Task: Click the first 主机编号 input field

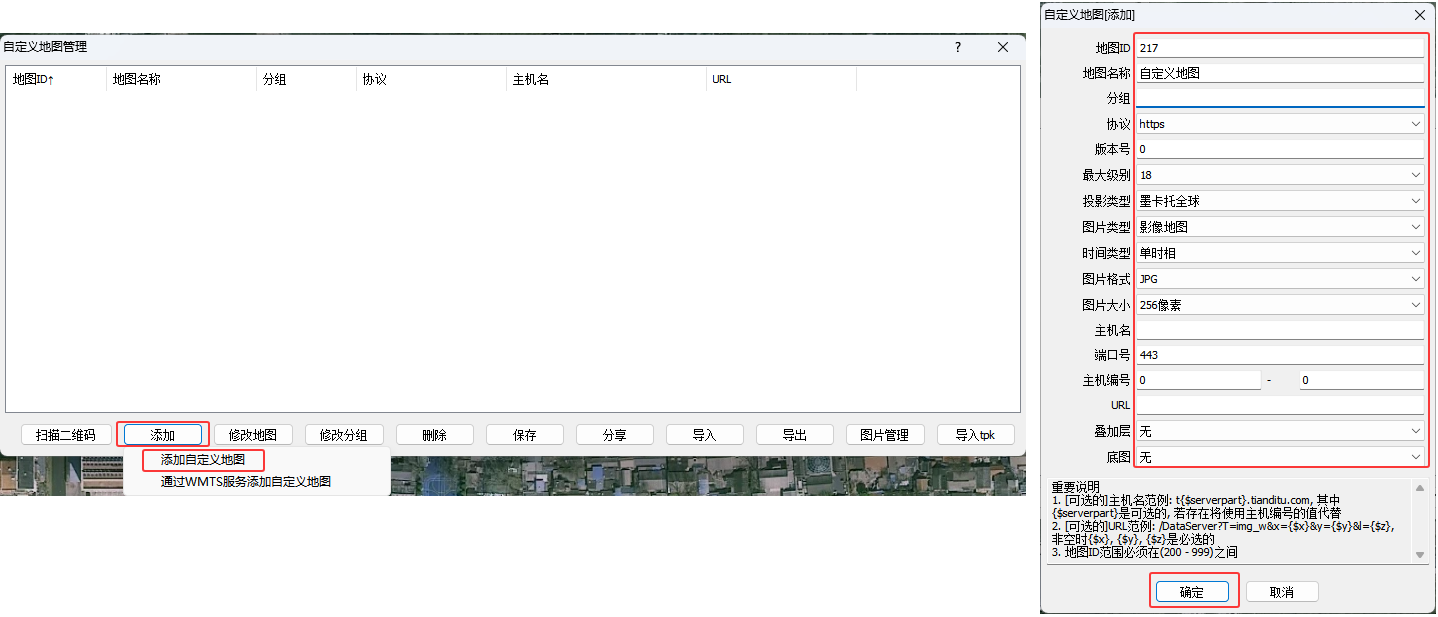Action: 1198,380
